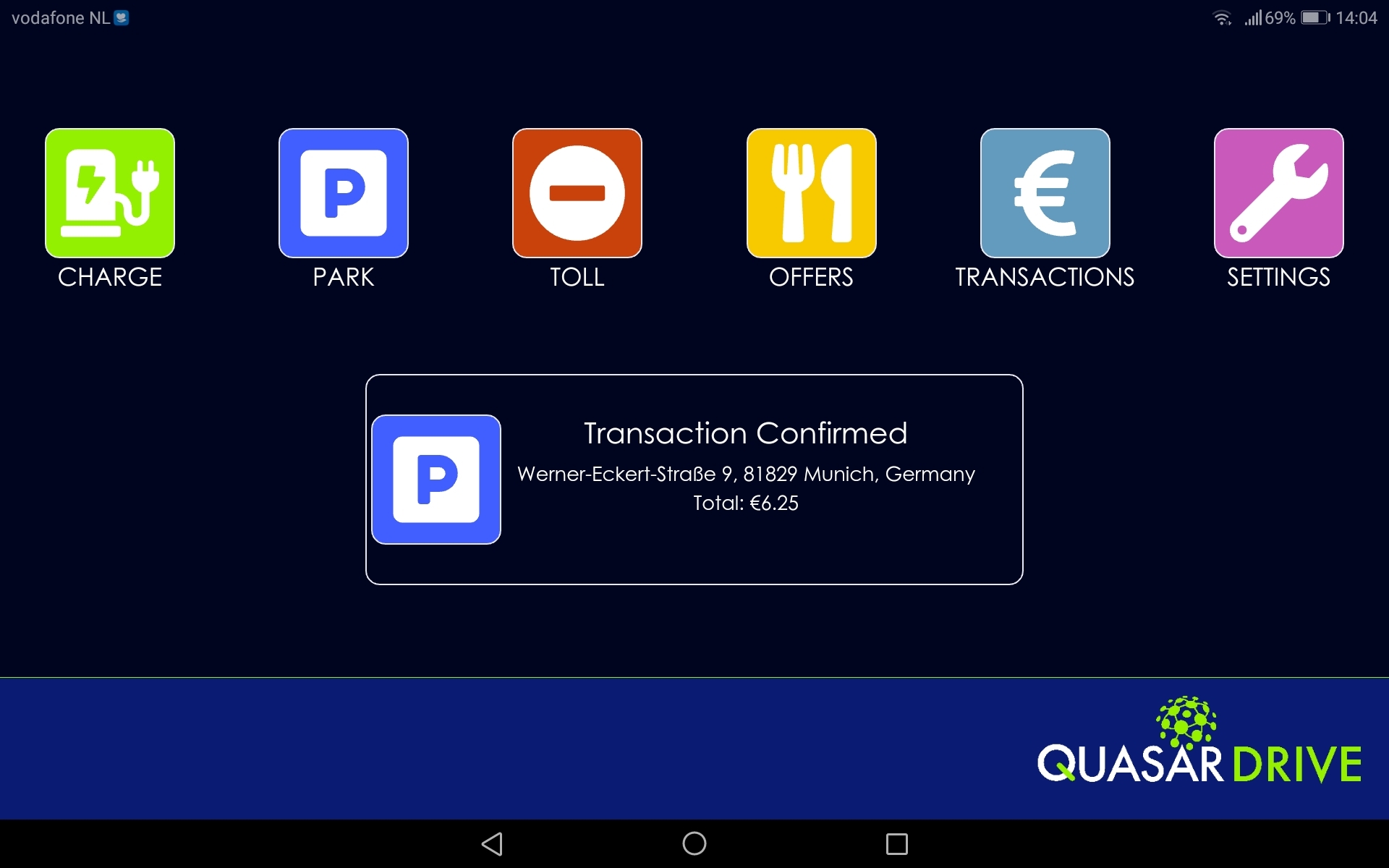Open the CHARGE electric vehicle menu
The image size is (1389, 868).
click(110, 194)
